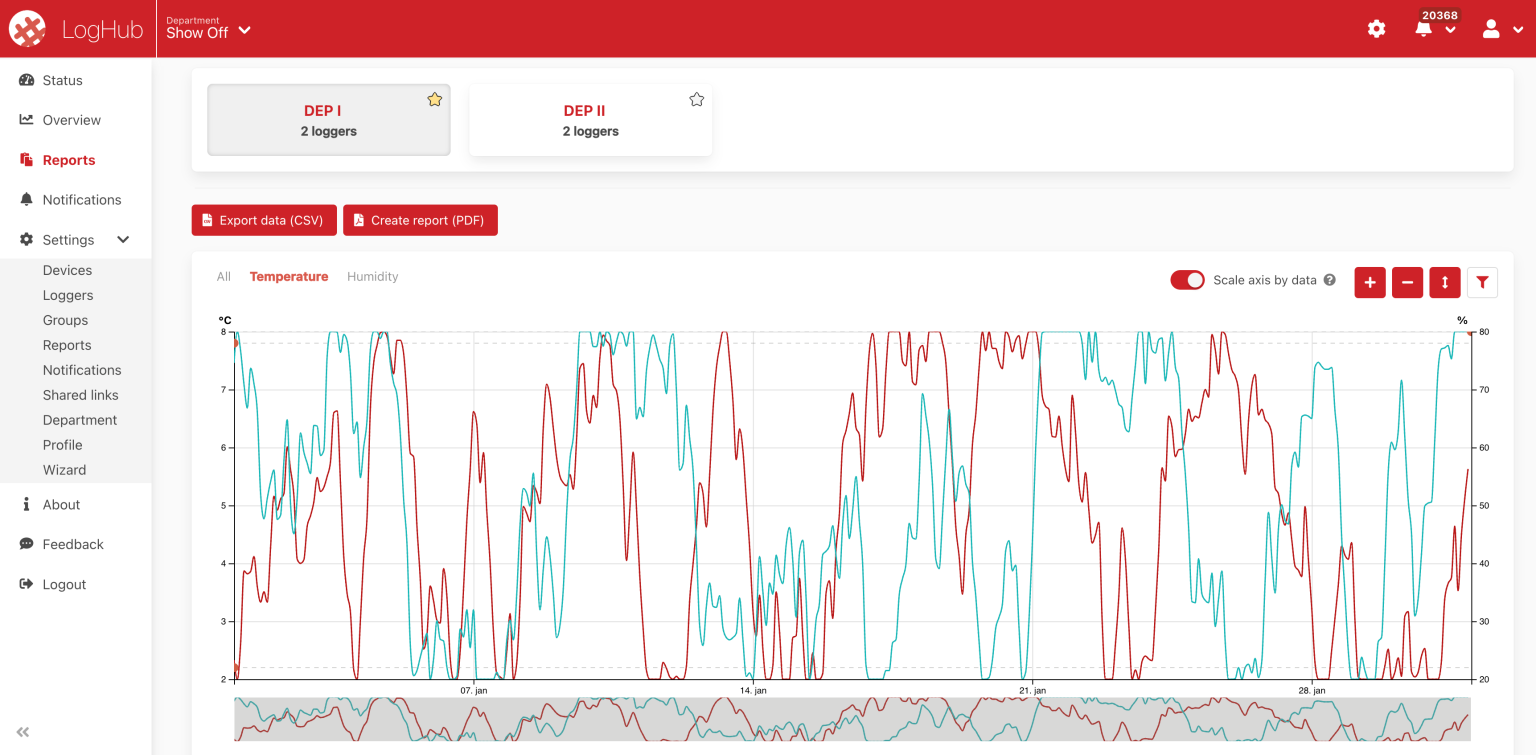Image resolution: width=1536 pixels, height=755 pixels.
Task: Mark DEP II as favorite star
Action: (697, 99)
